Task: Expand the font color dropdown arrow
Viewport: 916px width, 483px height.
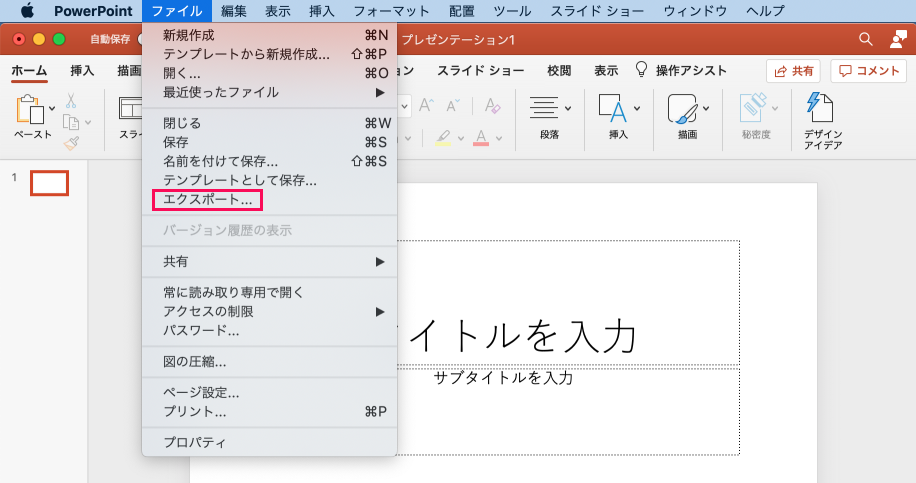Action: 499,138
